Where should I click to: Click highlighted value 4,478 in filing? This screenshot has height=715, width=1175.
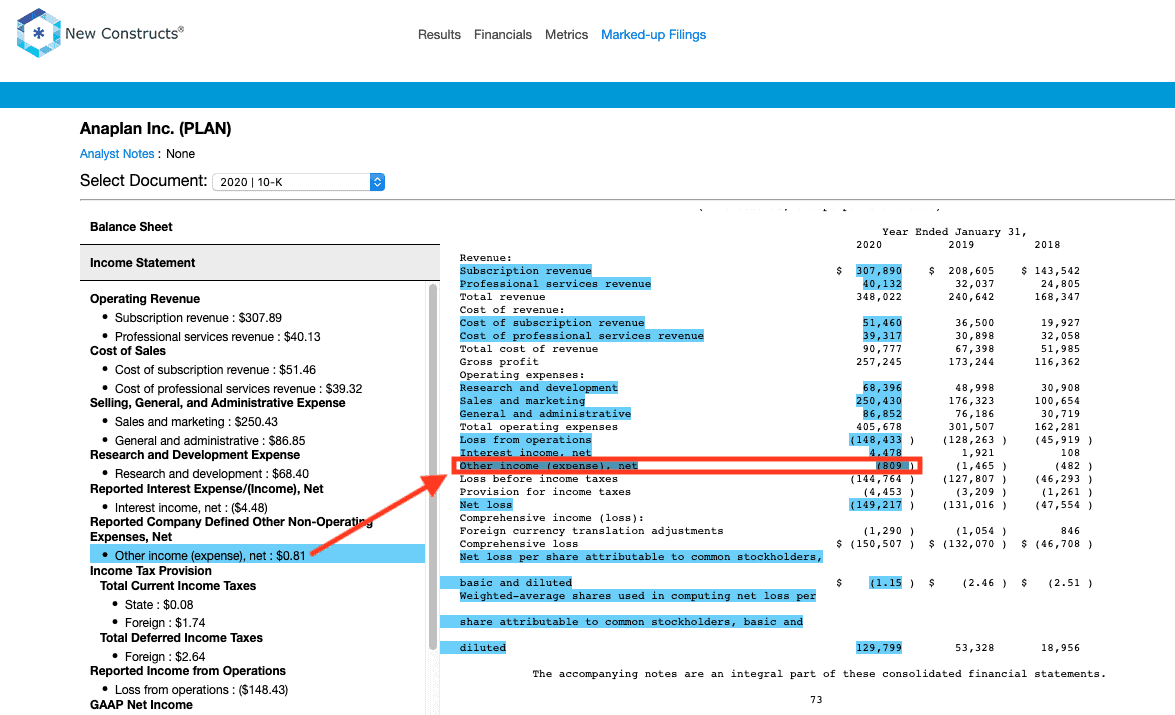[885, 453]
